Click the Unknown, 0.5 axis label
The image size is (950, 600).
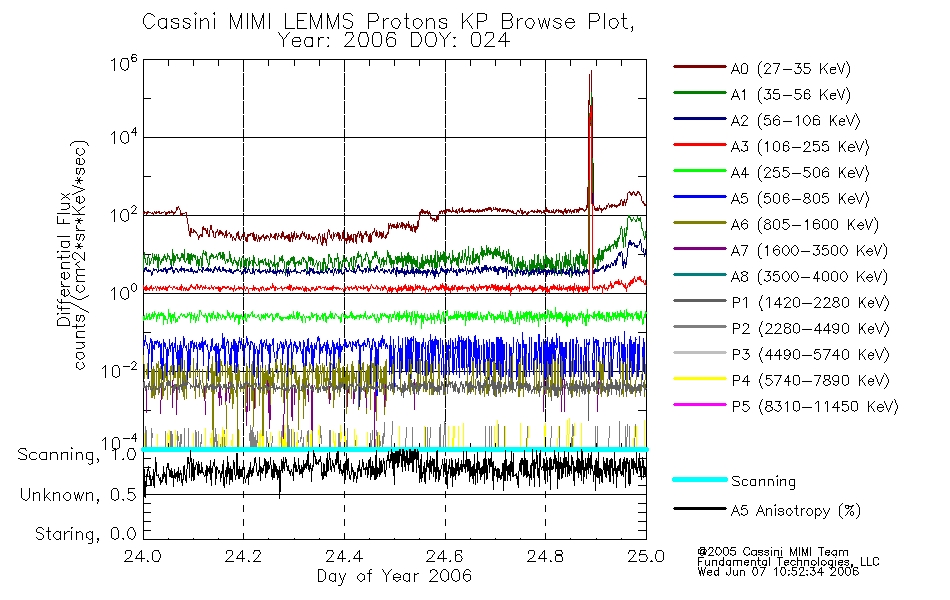pyautogui.click(x=78, y=495)
